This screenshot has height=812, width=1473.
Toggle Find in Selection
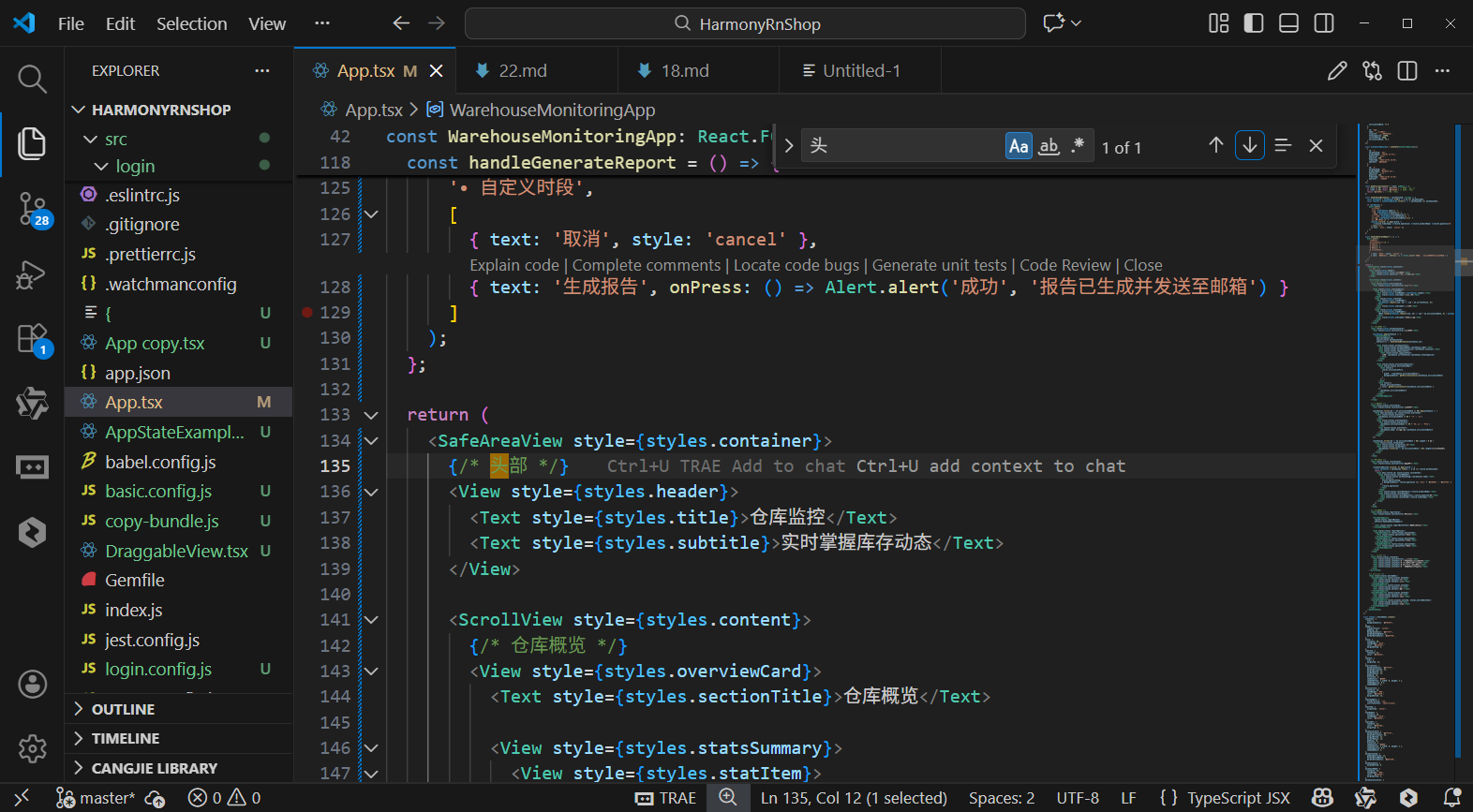(1284, 145)
